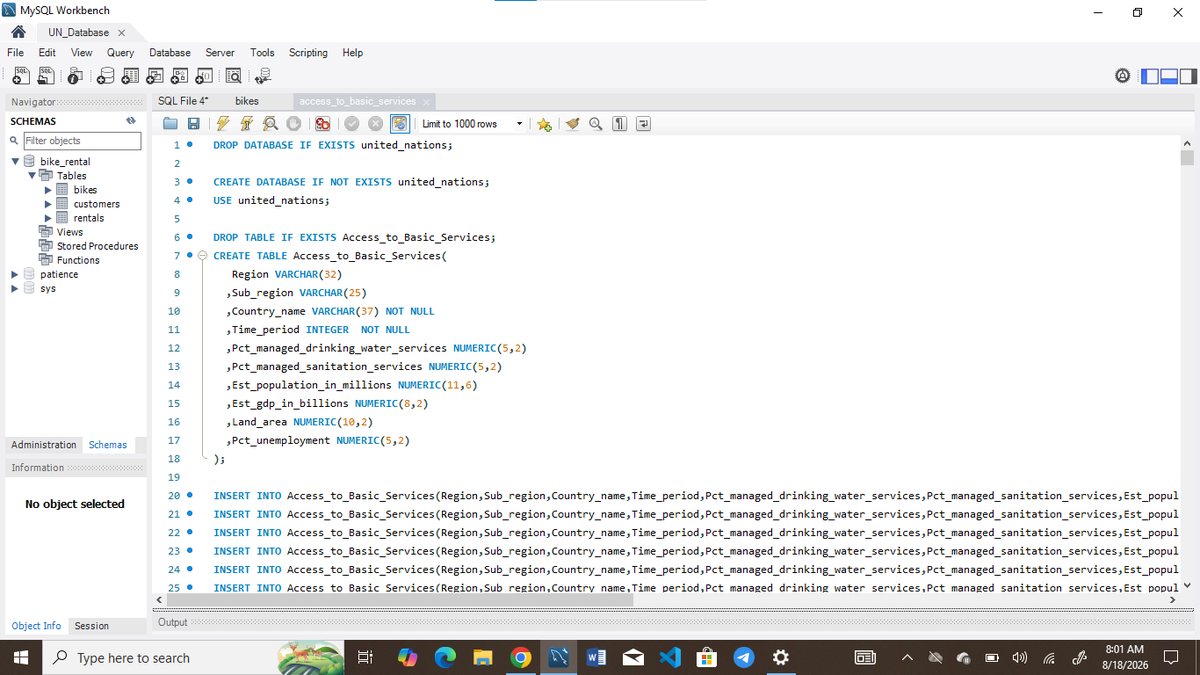Execute the script with the lightning bolt
1200x675 pixels.
pyautogui.click(x=222, y=124)
